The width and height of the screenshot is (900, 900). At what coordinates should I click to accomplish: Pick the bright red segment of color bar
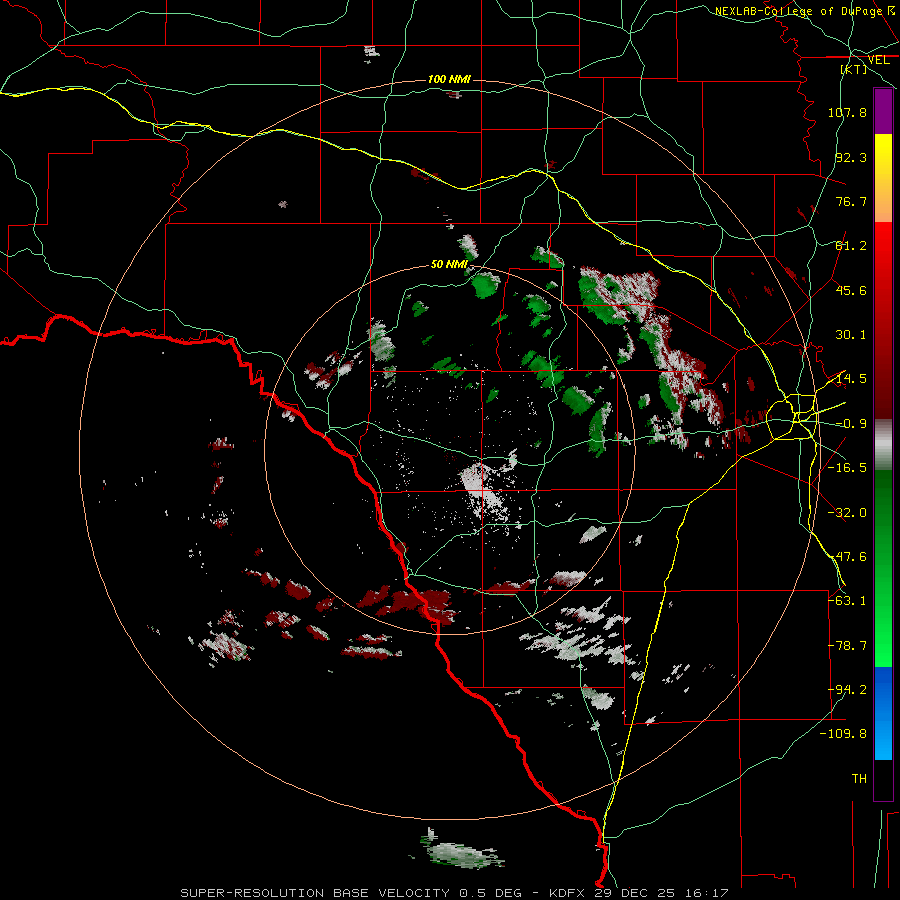(x=883, y=245)
